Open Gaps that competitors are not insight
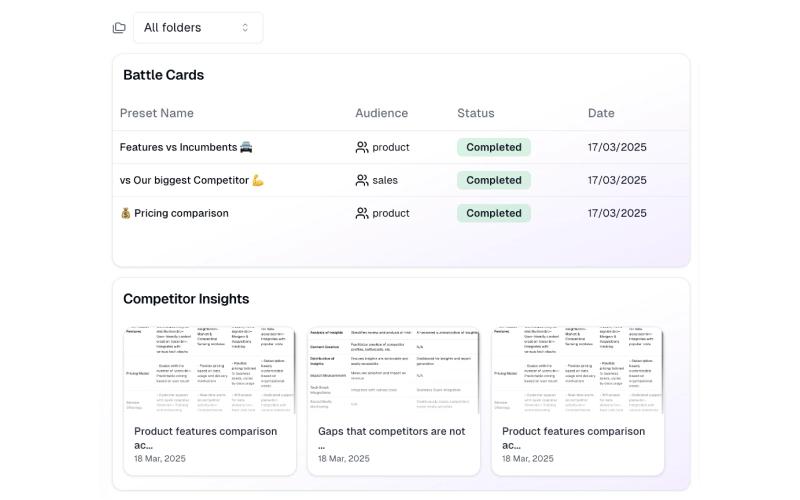Viewport: 800px width, 500px height. [x=393, y=402]
